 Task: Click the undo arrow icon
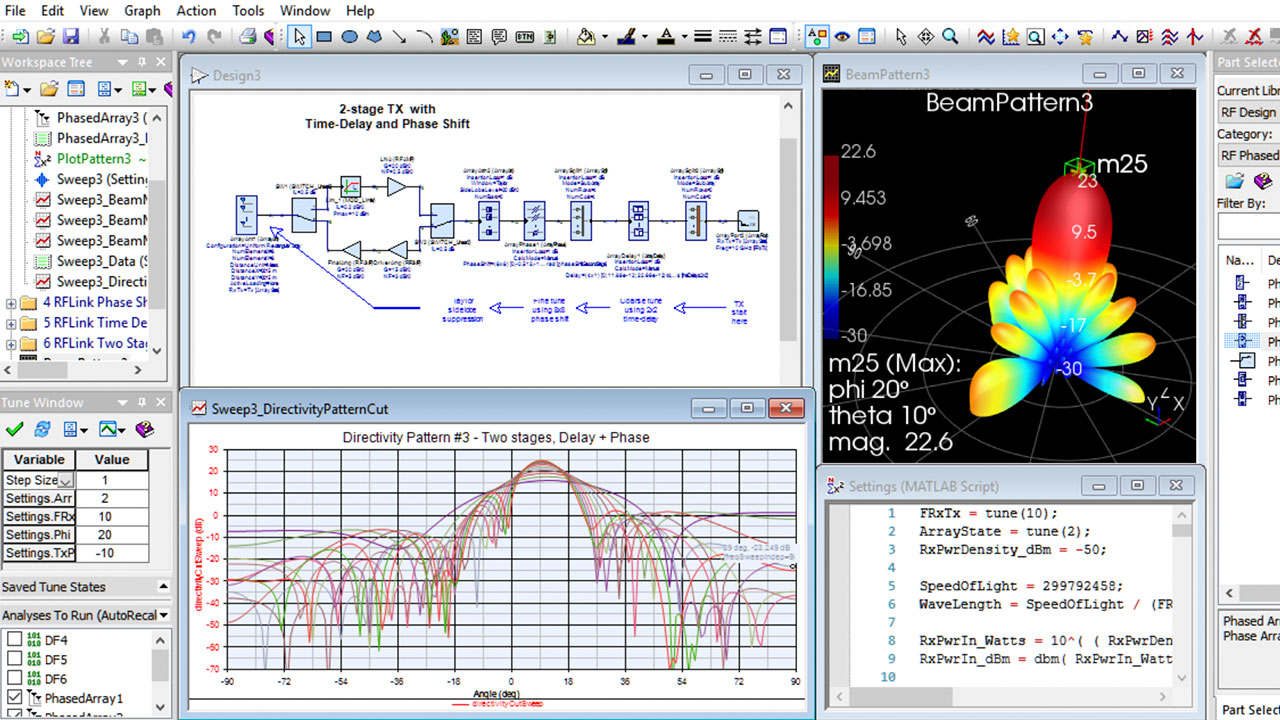(x=189, y=37)
